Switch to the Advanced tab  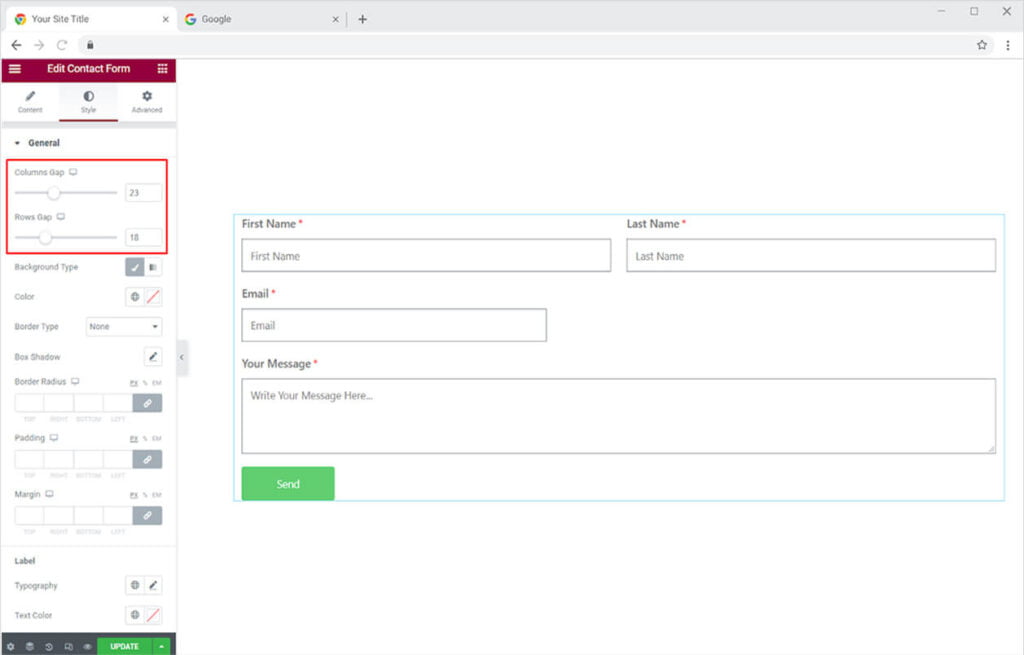pyautogui.click(x=146, y=102)
